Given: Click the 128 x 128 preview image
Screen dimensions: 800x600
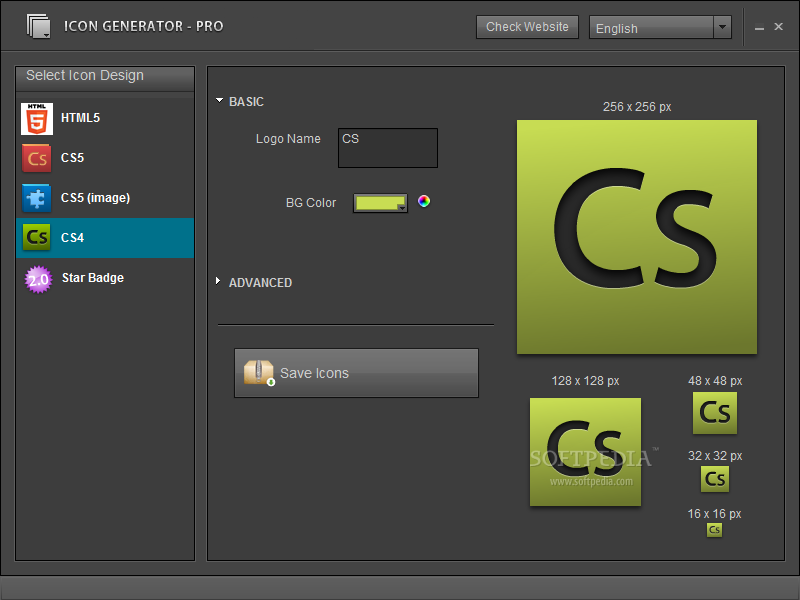Looking at the screenshot, I should click(585, 452).
